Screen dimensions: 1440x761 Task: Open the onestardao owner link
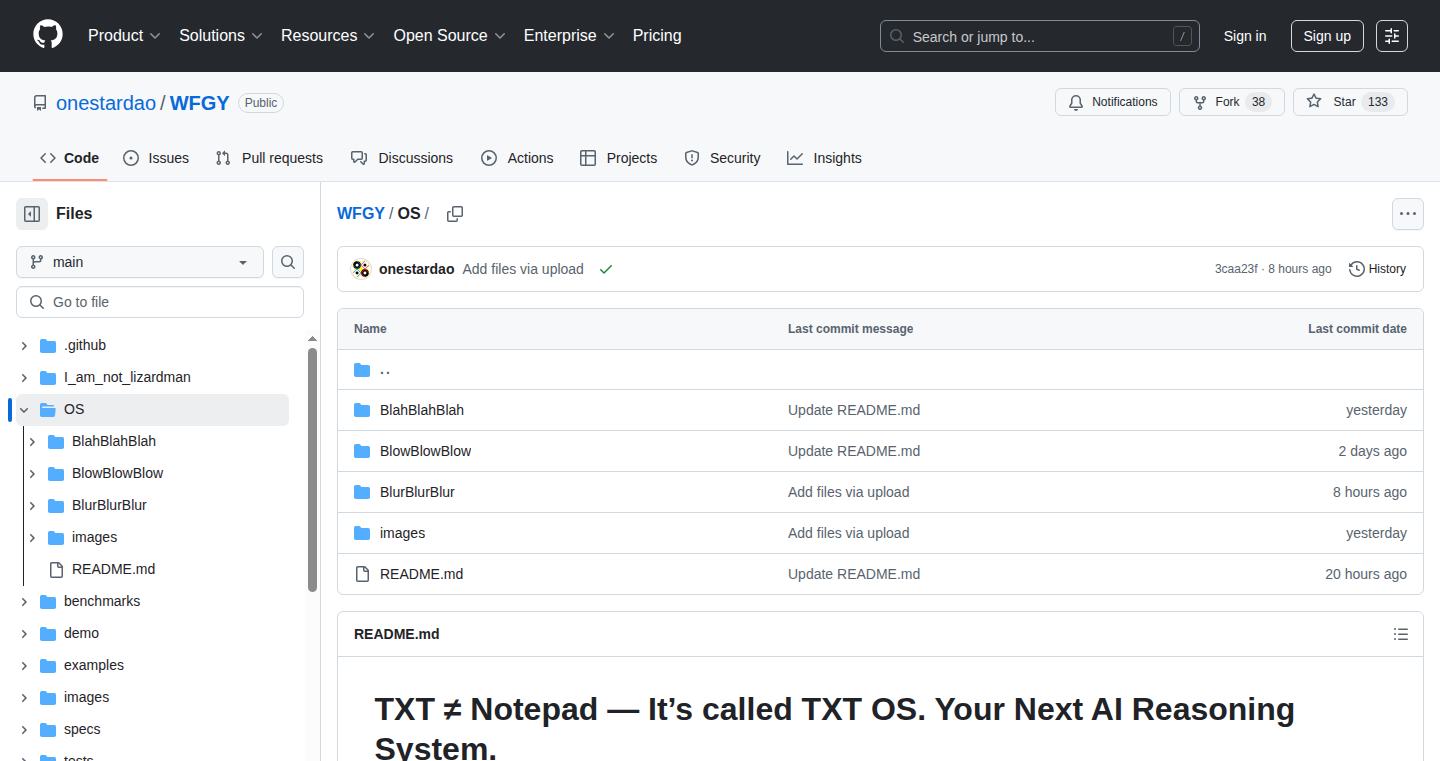(x=106, y=103)
